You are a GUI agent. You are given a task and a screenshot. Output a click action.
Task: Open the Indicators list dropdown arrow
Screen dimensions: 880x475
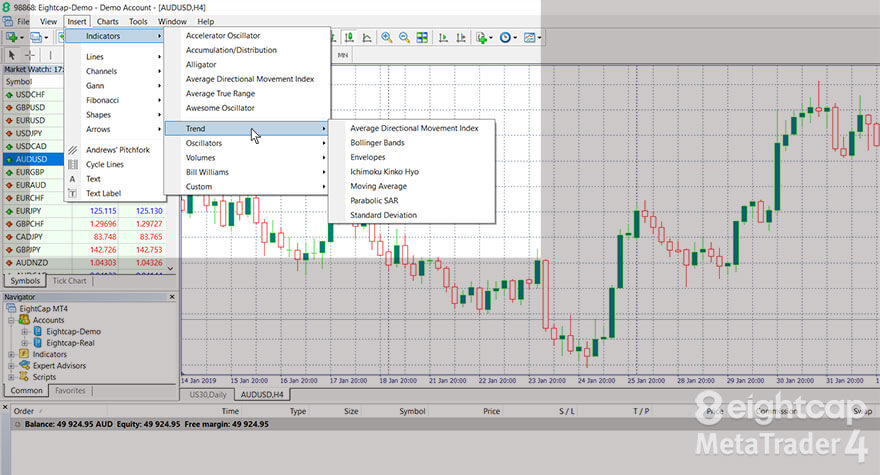491,38
